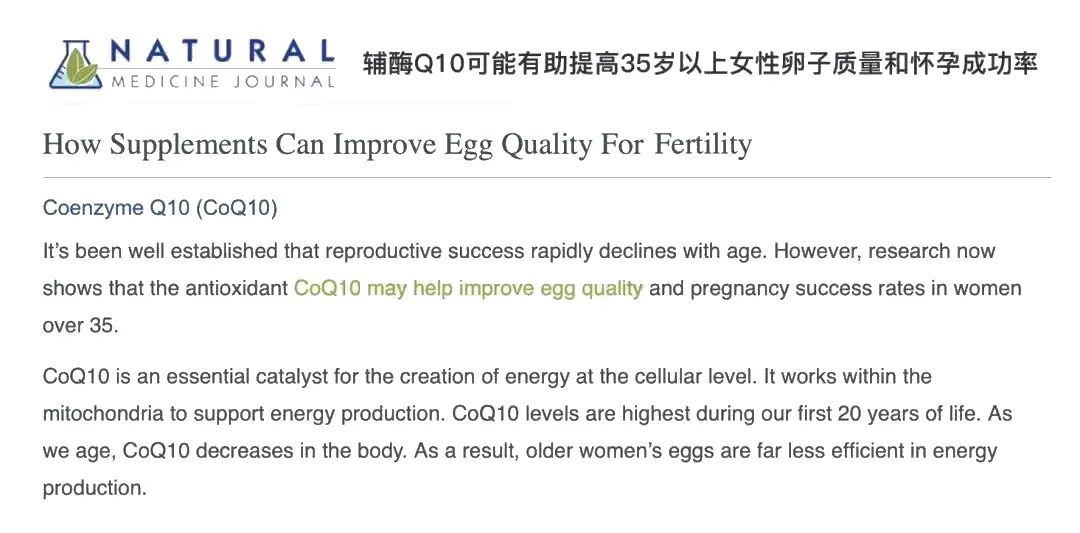Click the Chinese headline about 辅酶Q10
Viewport: 1080px width, 533px height.
[700, 65]
